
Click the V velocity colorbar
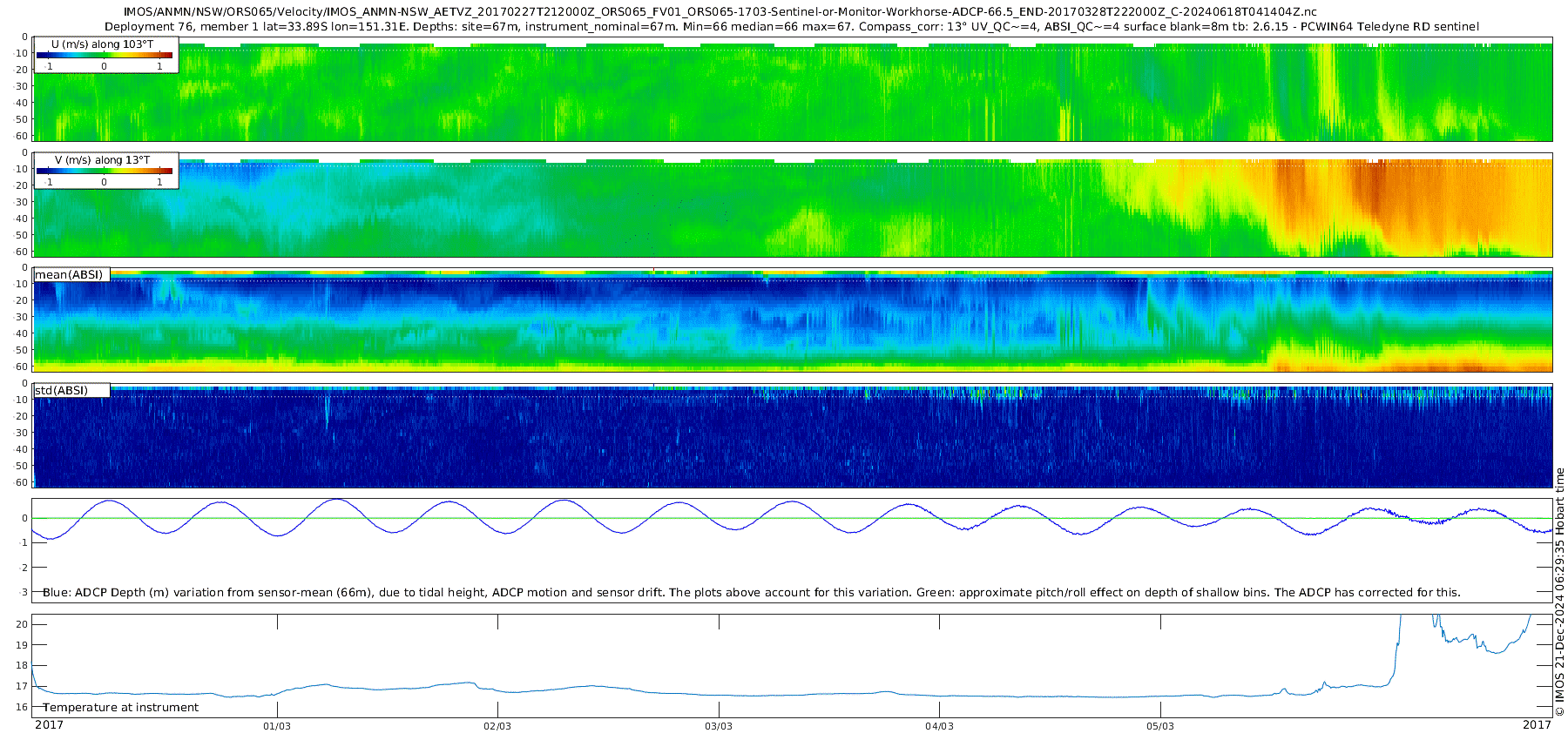click(105, 171)
